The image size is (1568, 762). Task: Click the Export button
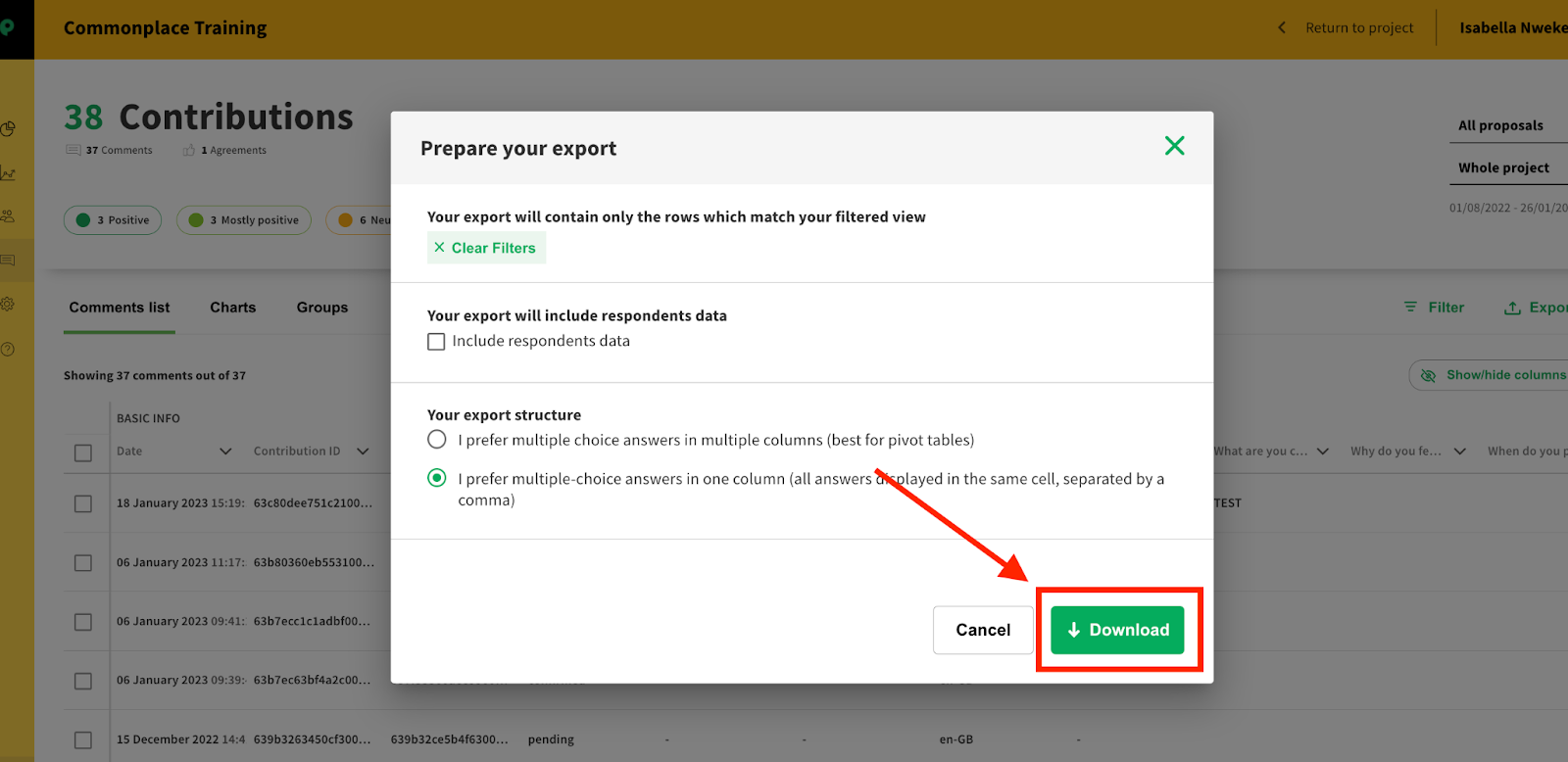coord(1537,308)
